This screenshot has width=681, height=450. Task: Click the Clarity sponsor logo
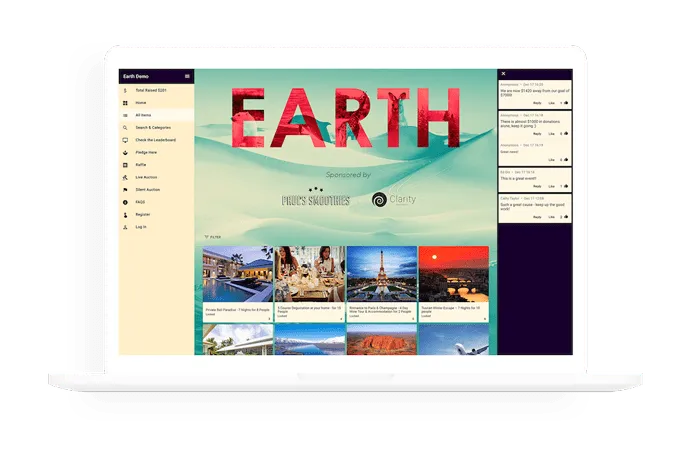(x=394, y=199)
